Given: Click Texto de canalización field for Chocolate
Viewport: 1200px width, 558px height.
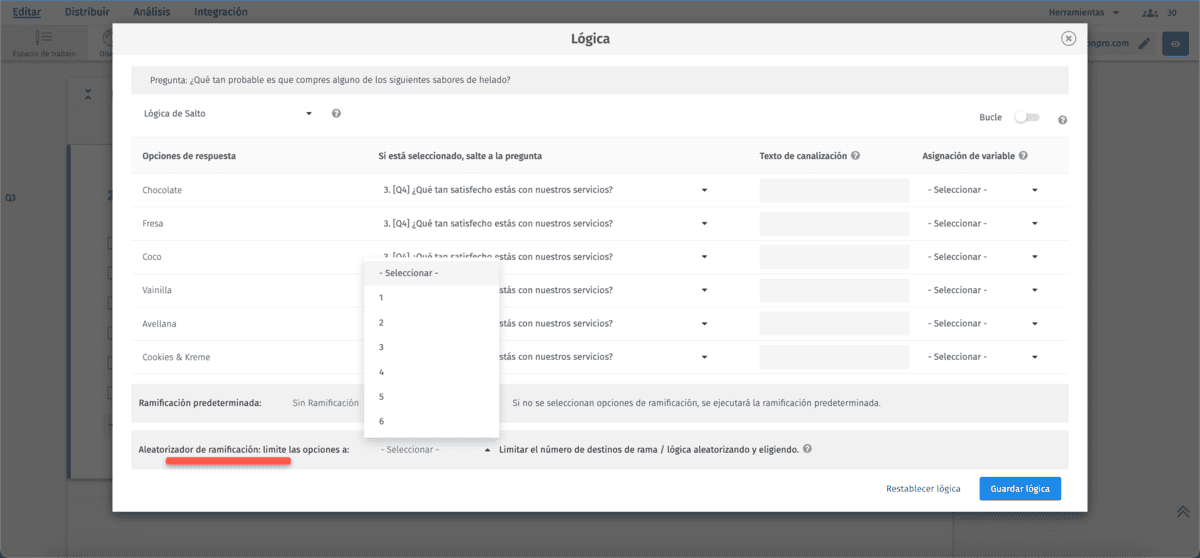Looking at the screenshot, I should tap(834, 190).
